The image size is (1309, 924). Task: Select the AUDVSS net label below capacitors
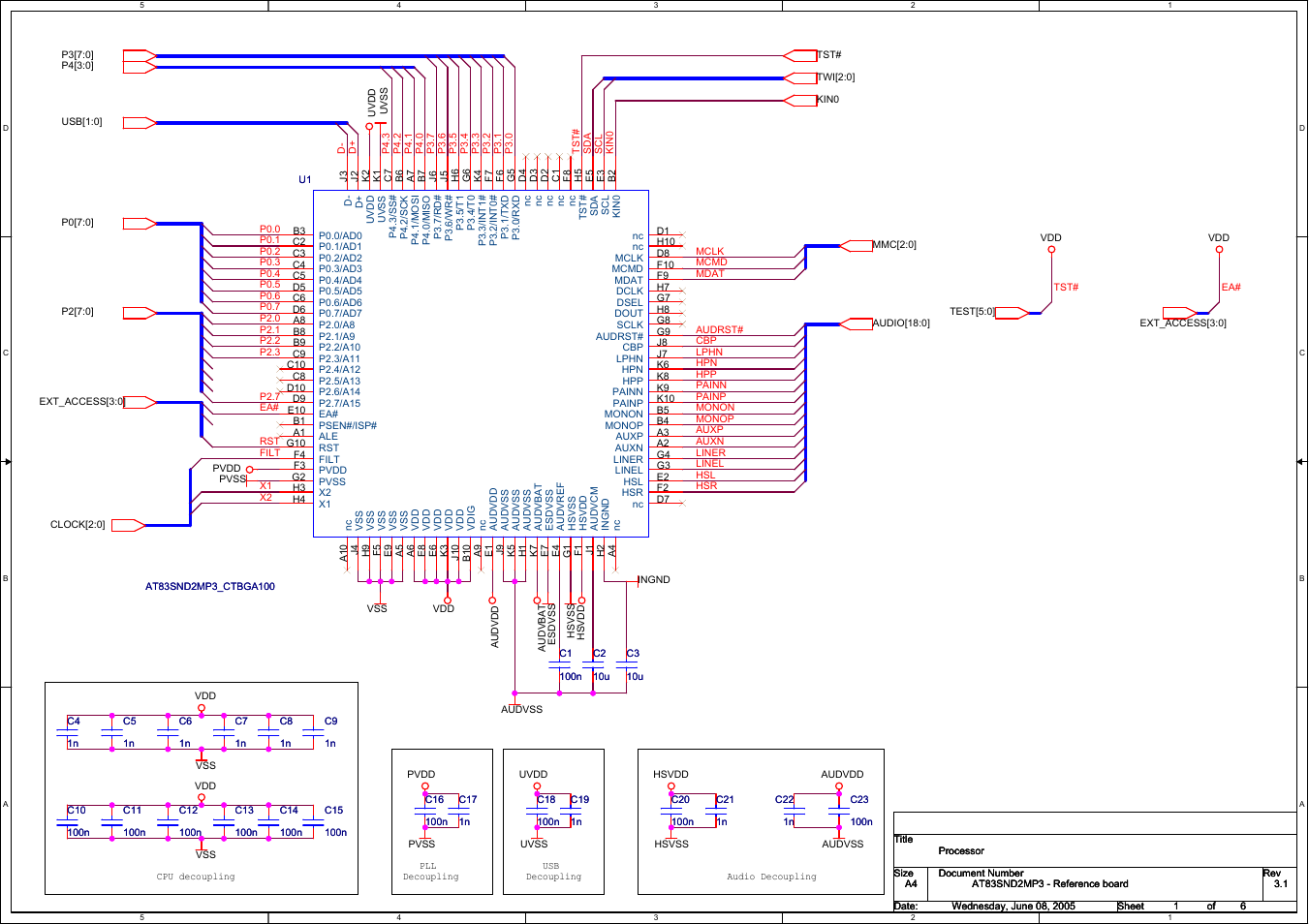(x=522, y=710)
